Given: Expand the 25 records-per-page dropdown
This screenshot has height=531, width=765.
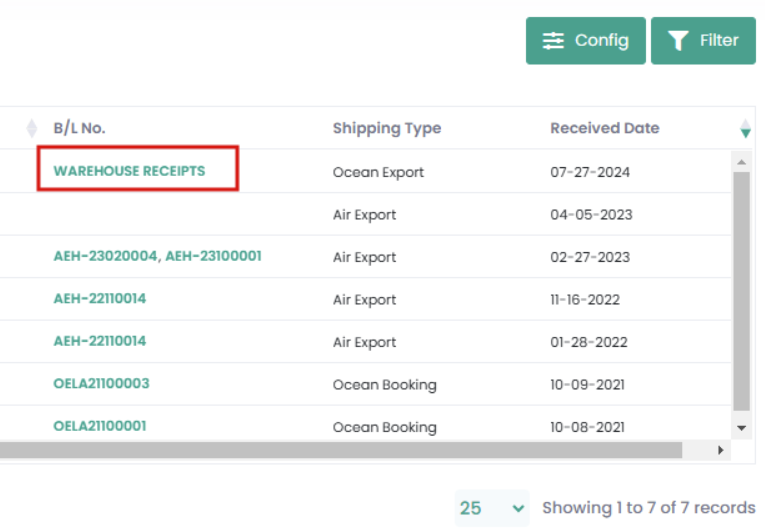Looking at the screenshot, I should click(492, 508).
